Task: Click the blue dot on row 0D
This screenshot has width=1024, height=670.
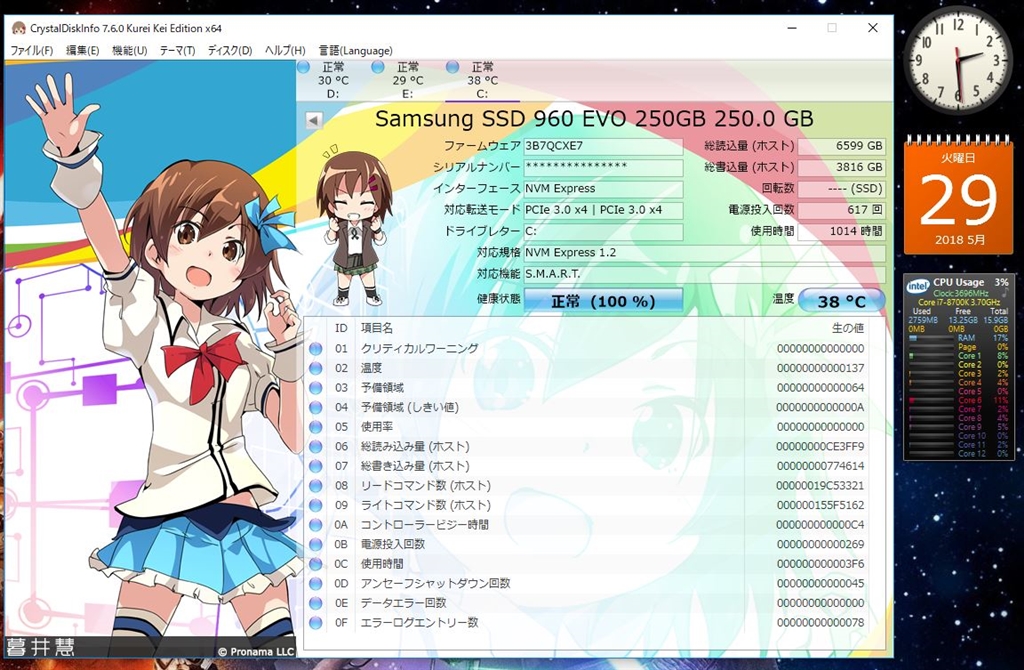Action: coord(315,584)
